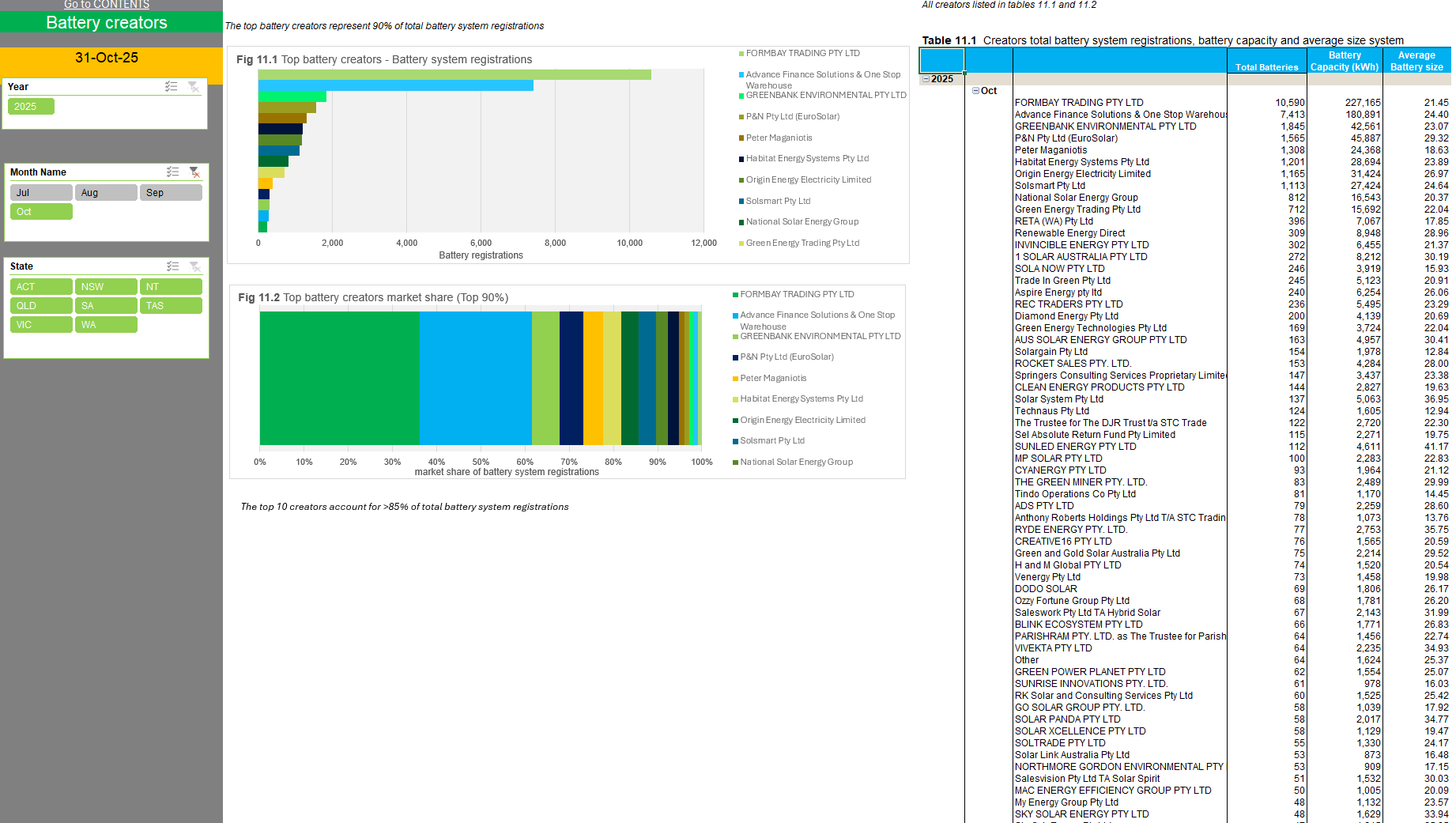Open the Go to CONTENTS link
The width and height of the screenshot is (1456, 823).
click(x=106, y=5)
